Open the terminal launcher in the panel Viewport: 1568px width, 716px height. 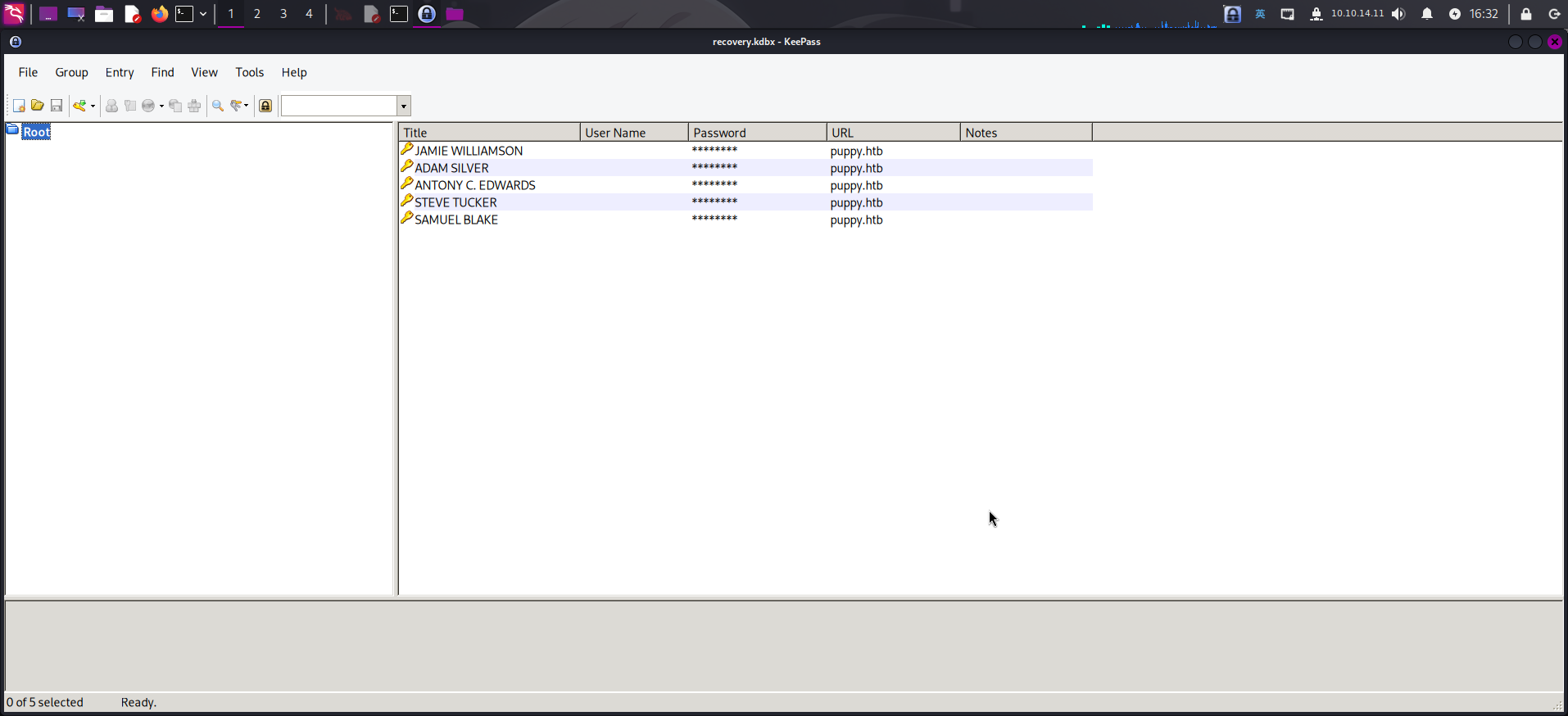click(184, 14)
